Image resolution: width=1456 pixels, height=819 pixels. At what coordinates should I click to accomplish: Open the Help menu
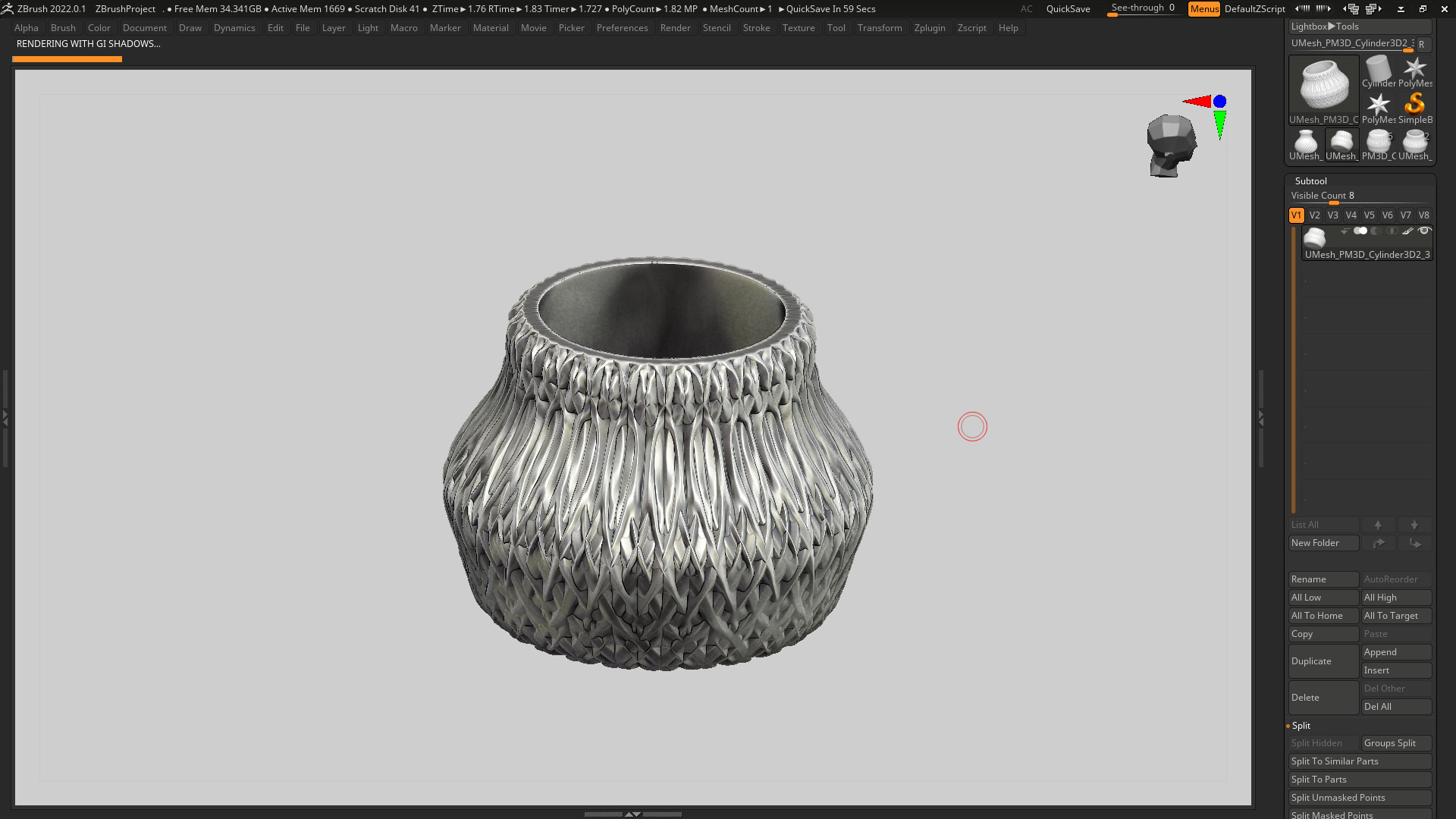point(1008,28)
